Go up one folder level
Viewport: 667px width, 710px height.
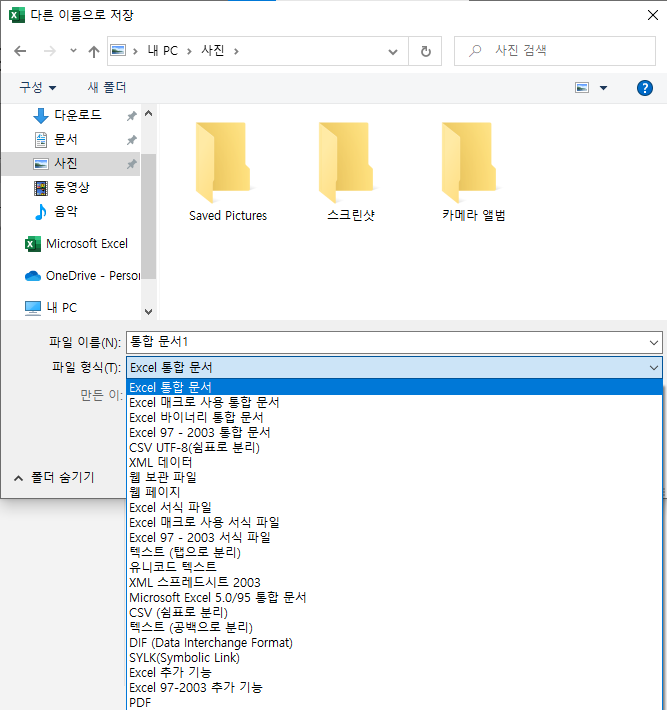click(94, 51)
